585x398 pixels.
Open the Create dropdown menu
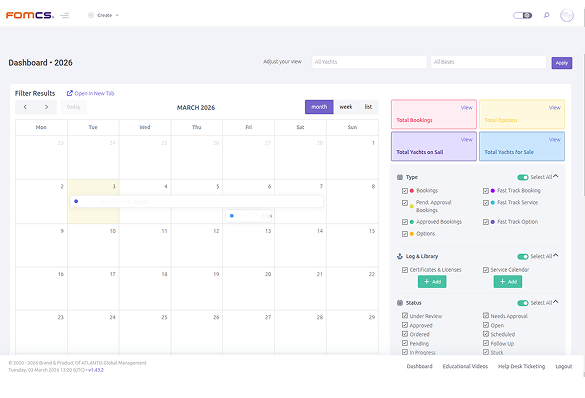click(103, 15)
